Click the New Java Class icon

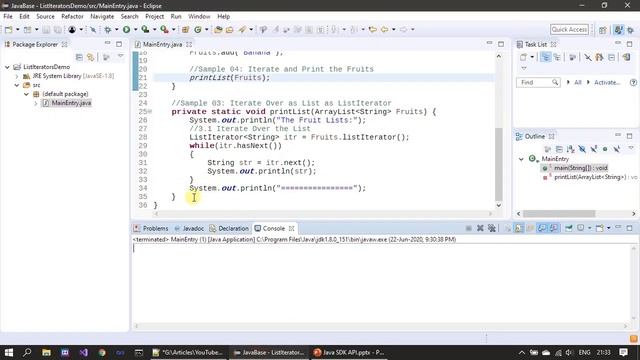click(x=198, y=29)
